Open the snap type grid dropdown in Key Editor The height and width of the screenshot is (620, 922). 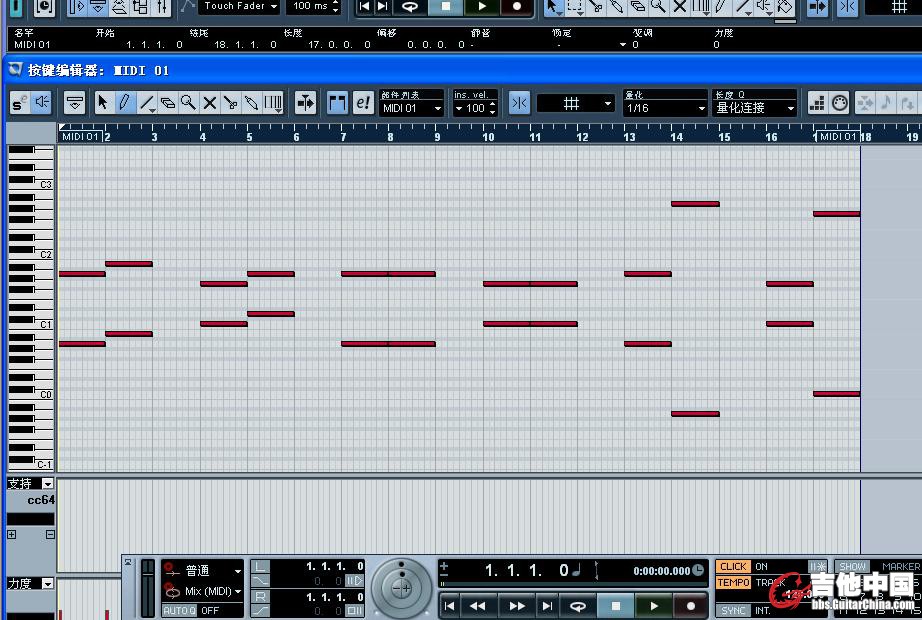click(x=576, y=104)
